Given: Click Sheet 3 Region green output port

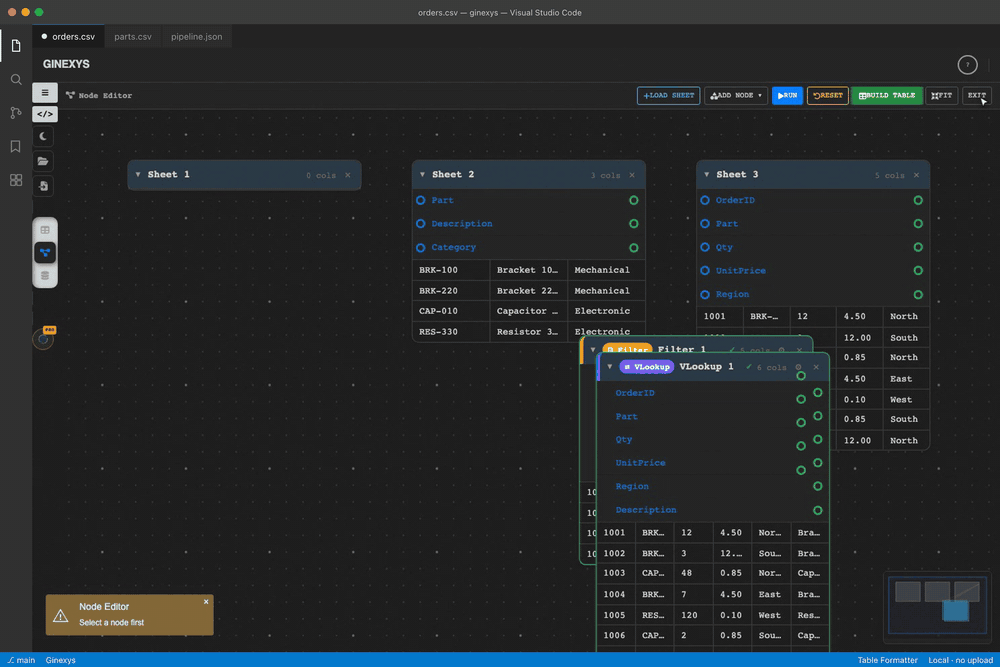Looking at the screenshot, I should (918, 295).
